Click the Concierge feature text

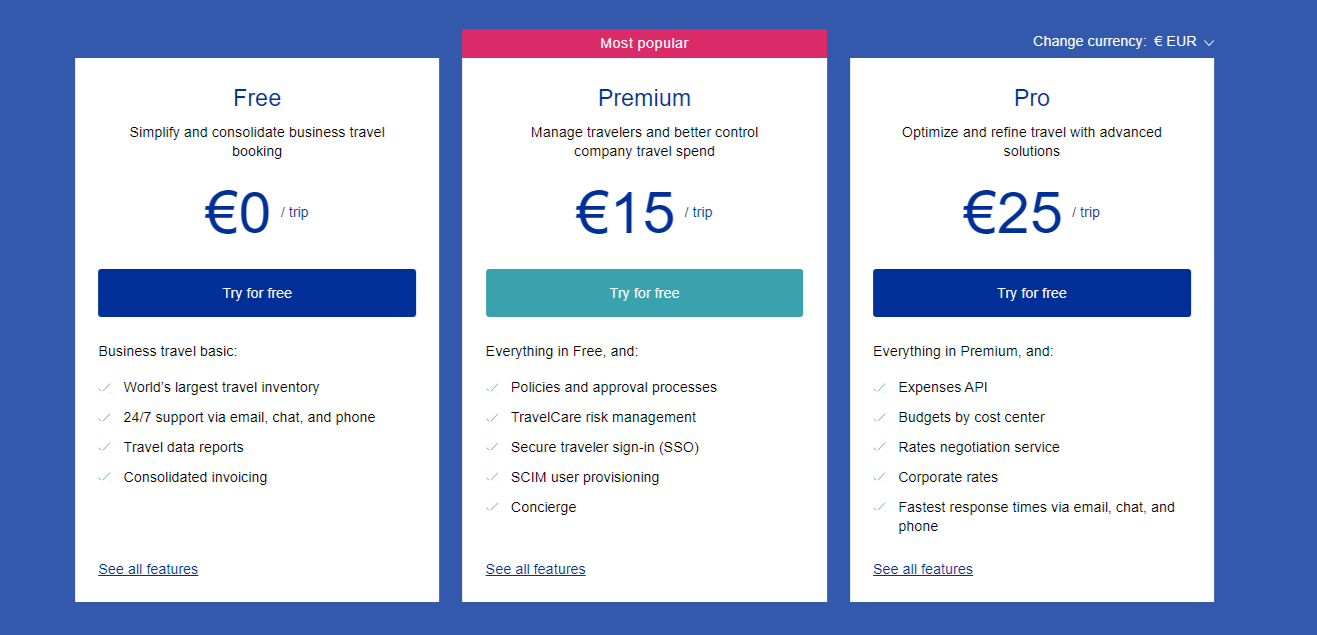543,507
